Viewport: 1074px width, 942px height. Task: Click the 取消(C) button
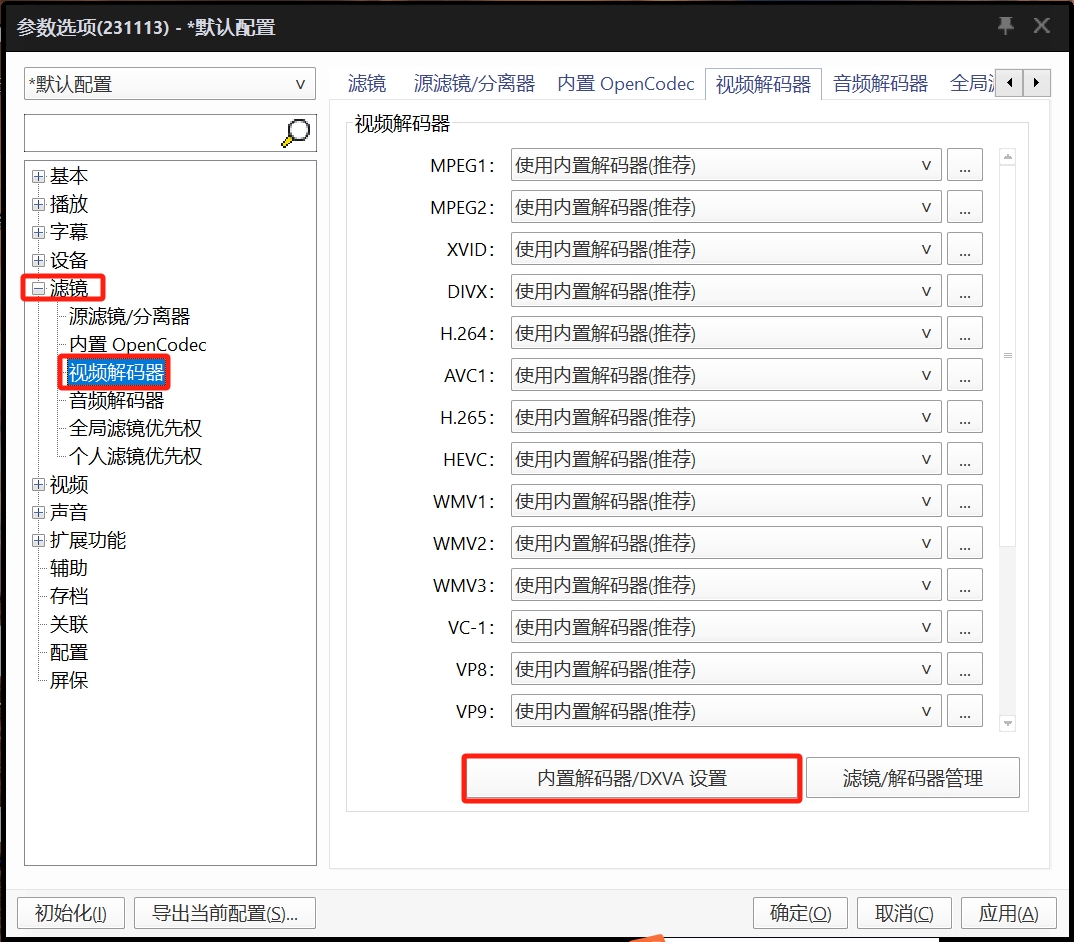[904, 913]
